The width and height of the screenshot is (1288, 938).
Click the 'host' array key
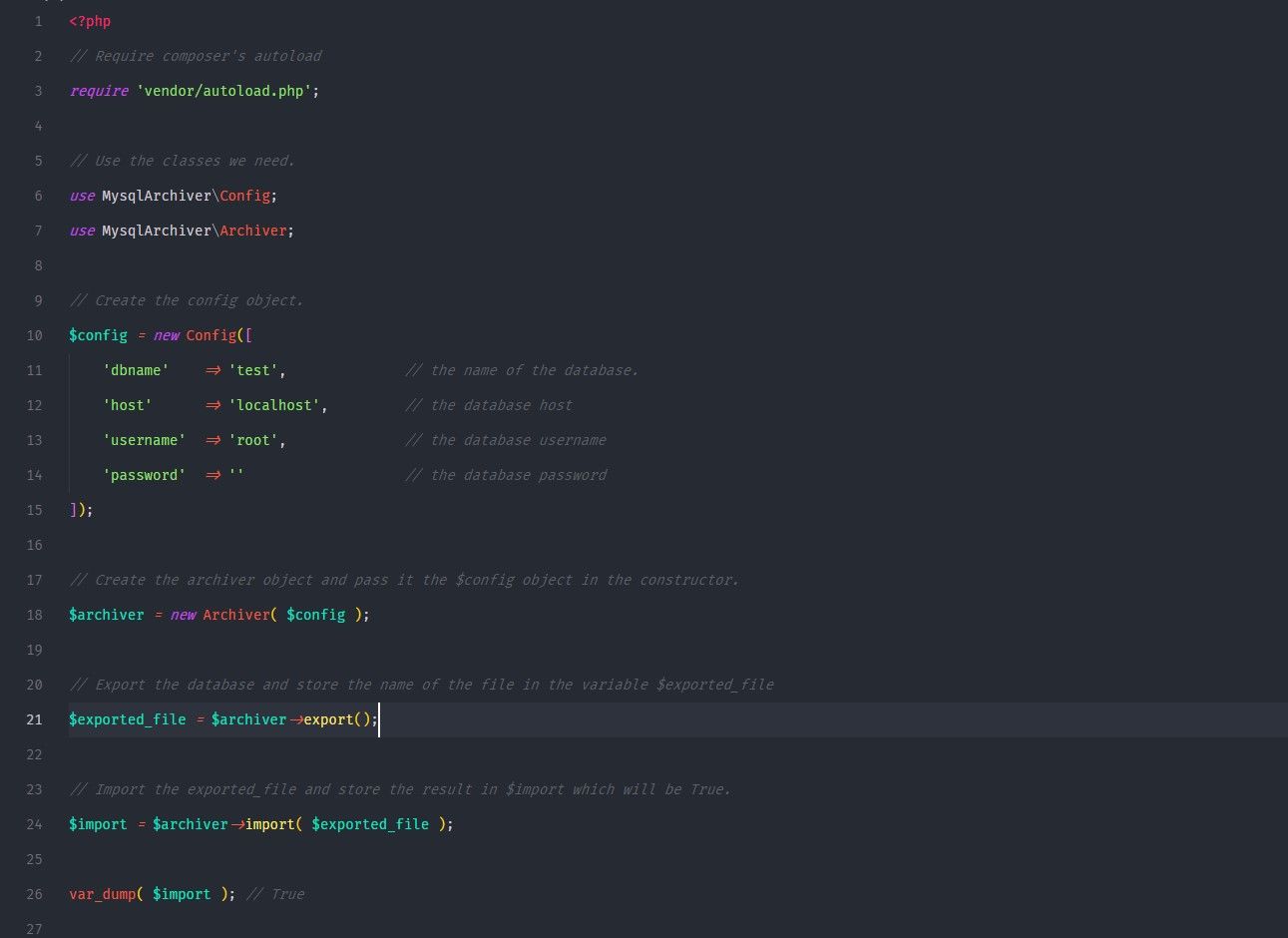point(128,405)
